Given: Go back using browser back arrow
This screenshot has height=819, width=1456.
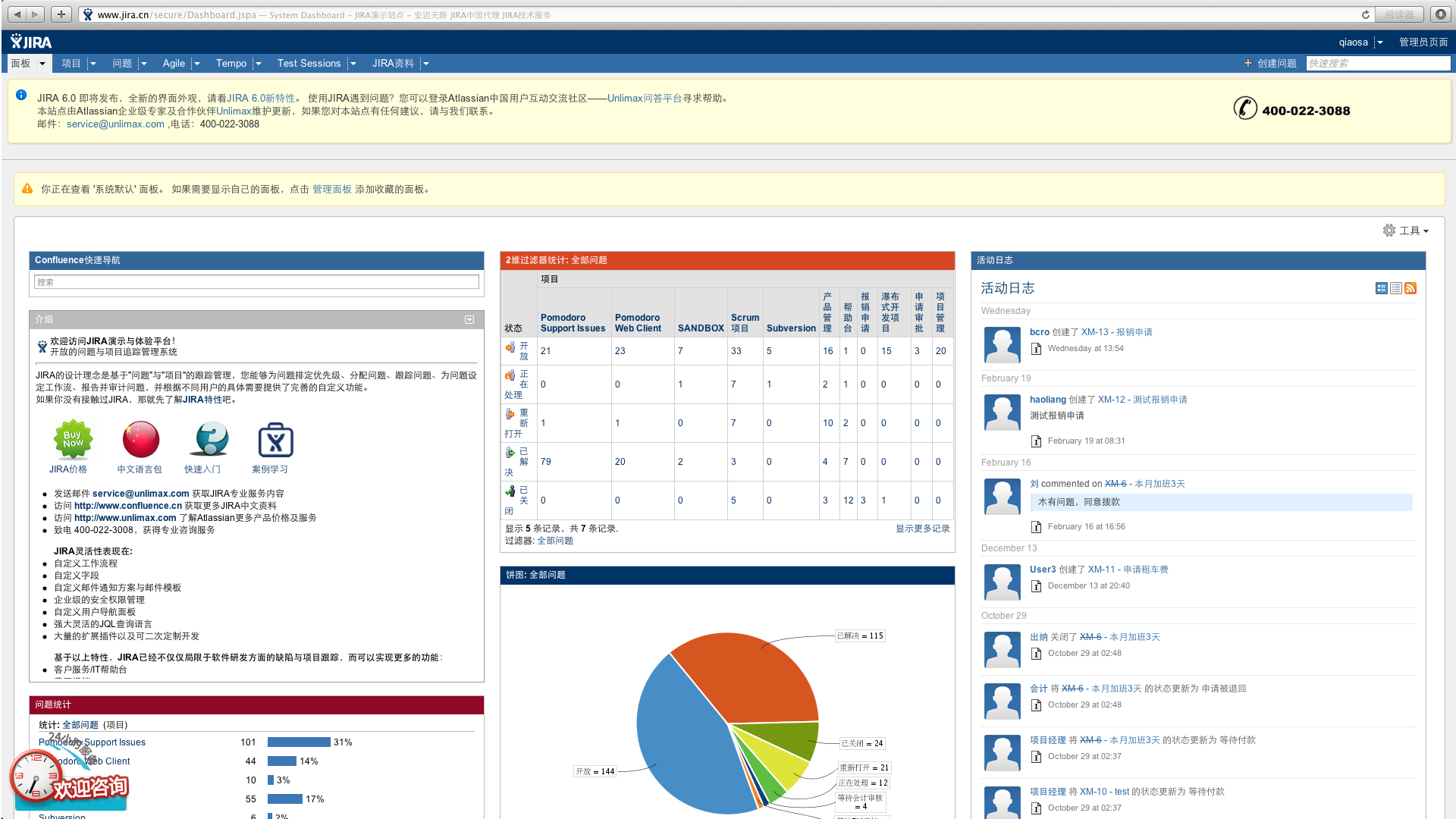Looking at the screenshot, I should point(17,14).
